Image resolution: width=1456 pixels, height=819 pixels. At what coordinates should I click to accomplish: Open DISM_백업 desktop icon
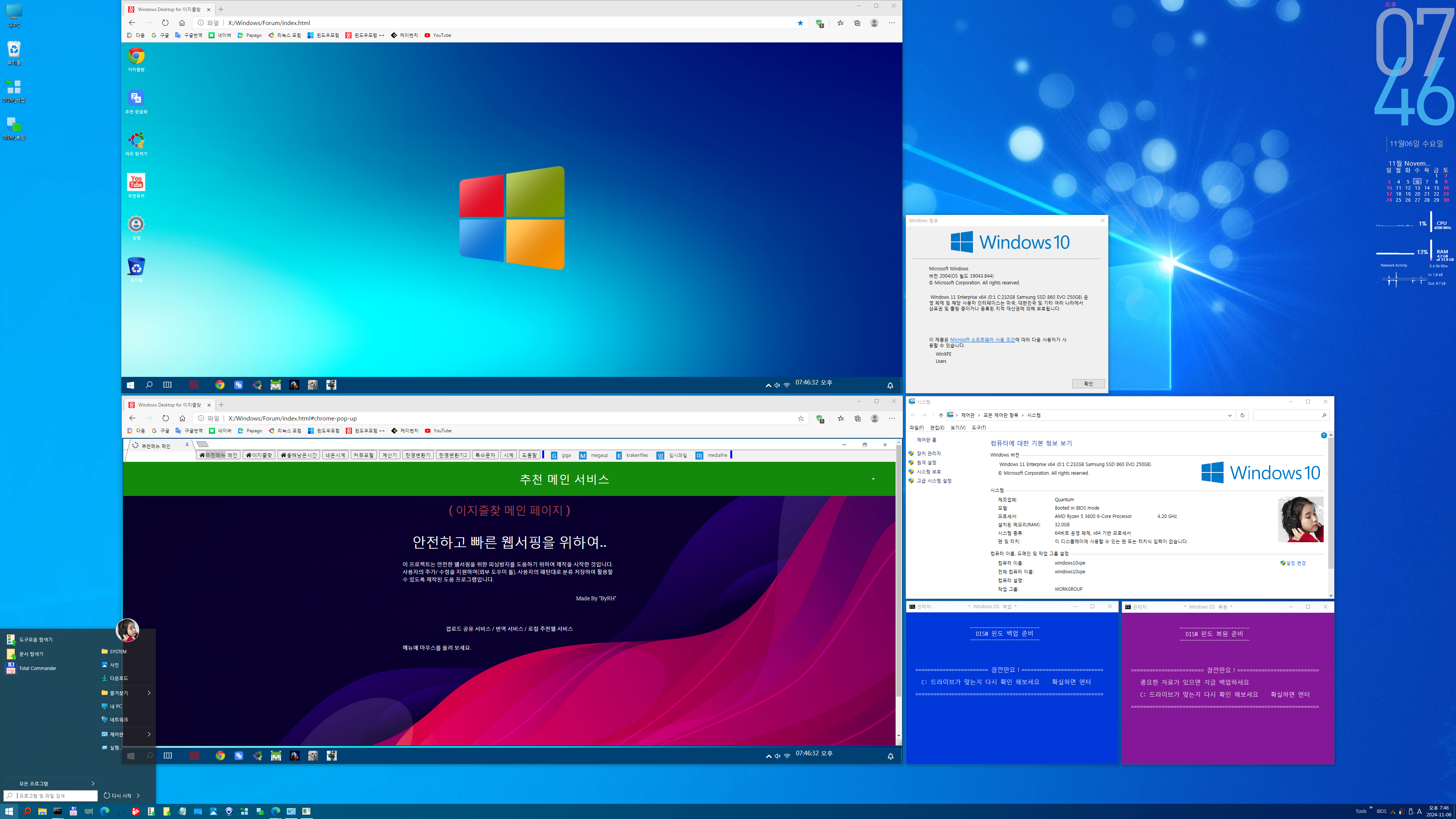(14, 91)
